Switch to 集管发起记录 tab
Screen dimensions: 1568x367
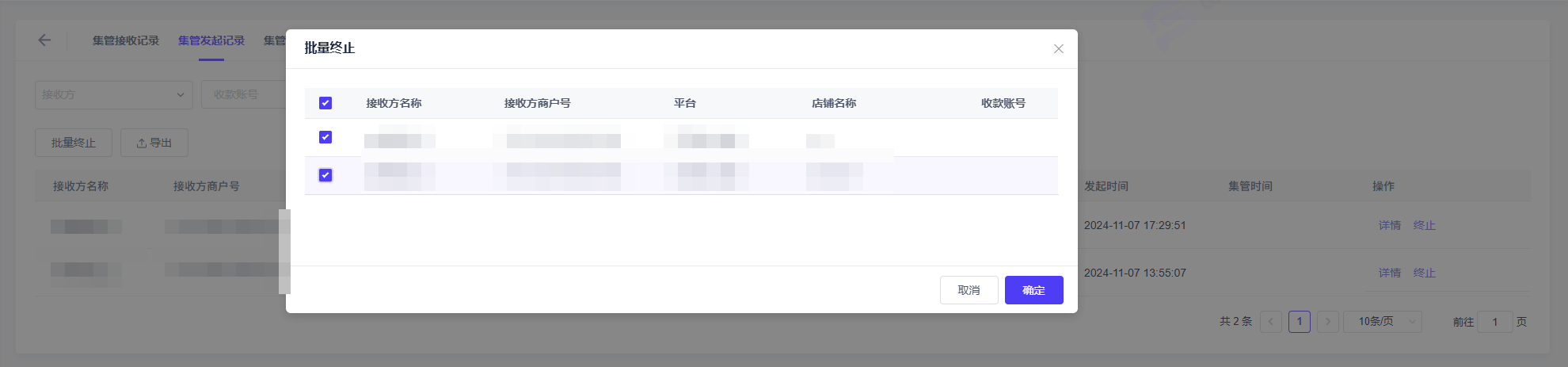coord(211,40)
